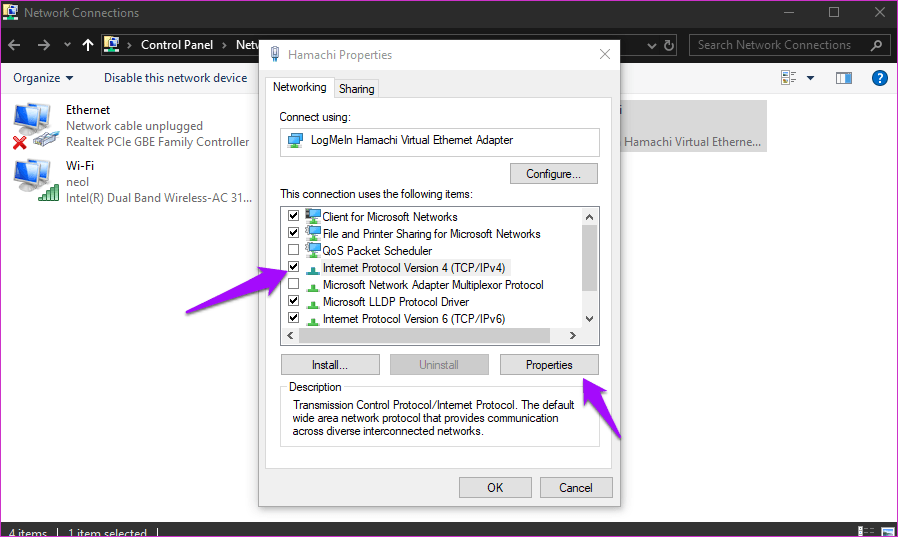The width and height of the screenshot is (898, 537).
Task: Switch to the Sharing tab
Action: 356,89
